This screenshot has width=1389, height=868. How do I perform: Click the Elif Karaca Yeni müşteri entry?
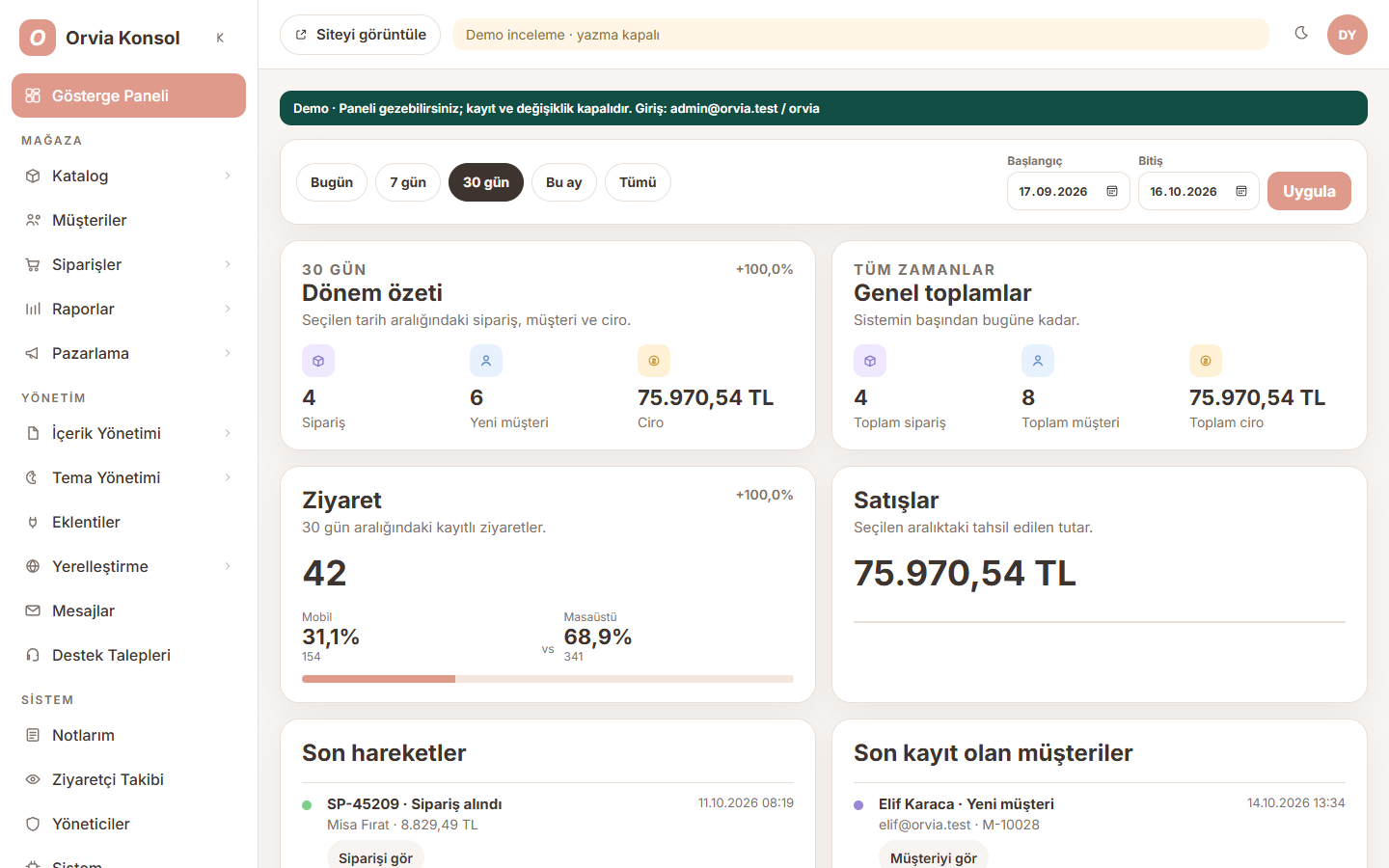coord(966,803)
